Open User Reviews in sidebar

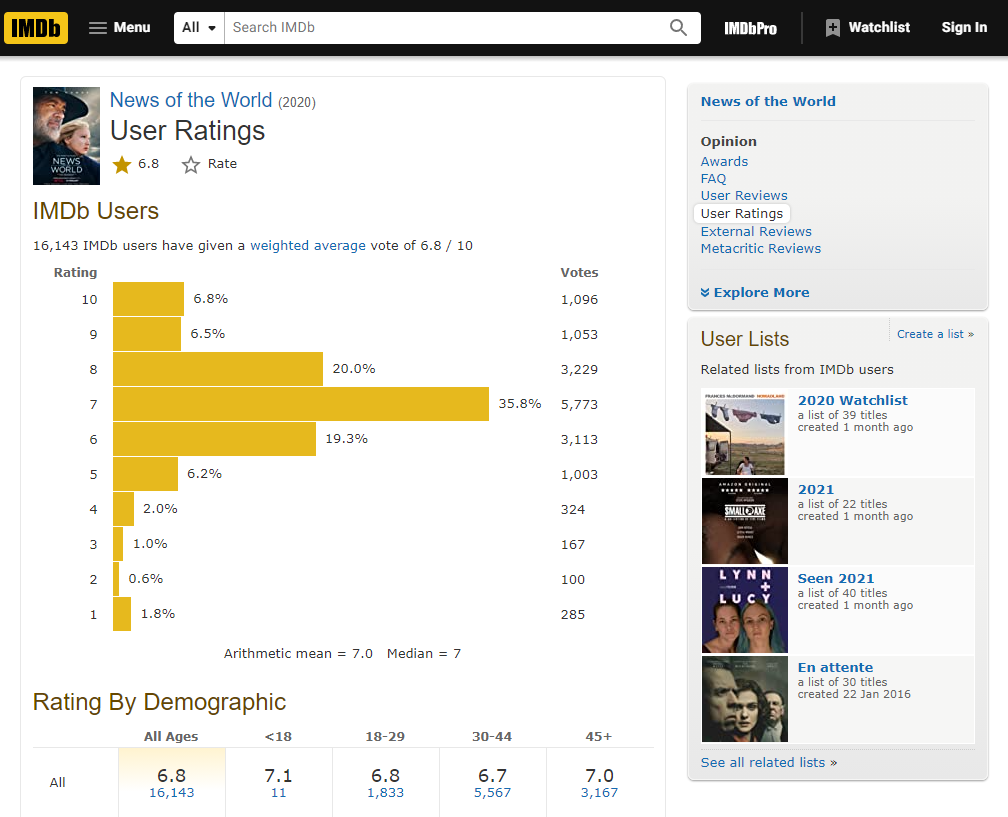pos(744,195)
